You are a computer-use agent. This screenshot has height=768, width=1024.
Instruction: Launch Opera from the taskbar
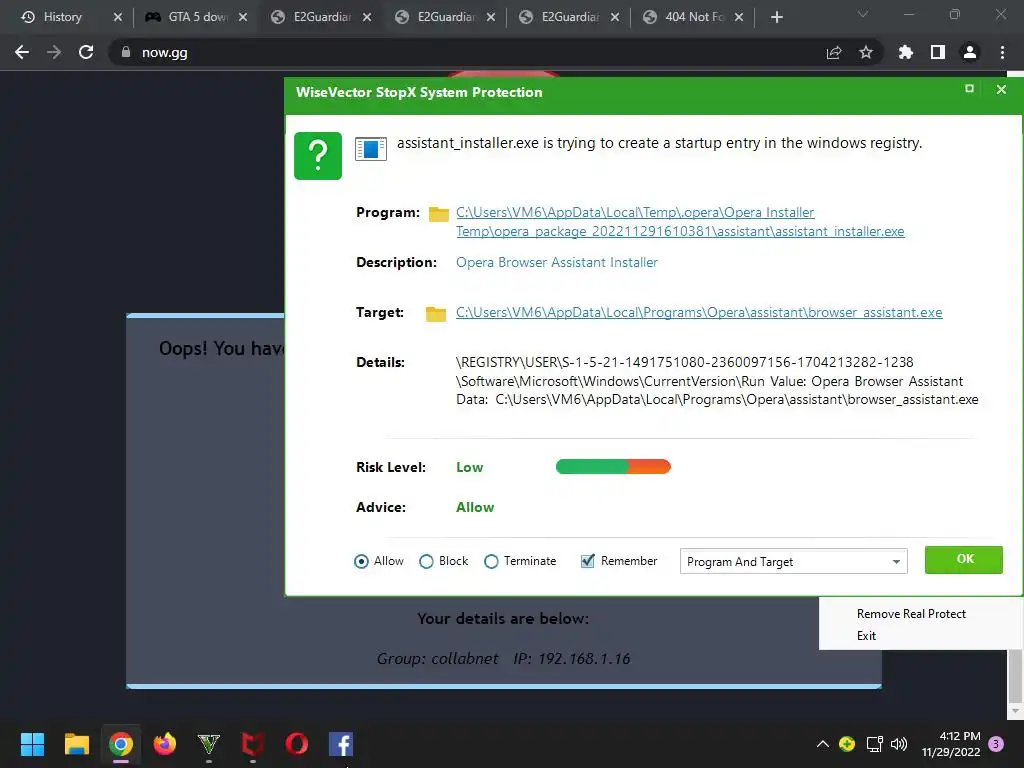pyautogui.click(x=296, y=744)
